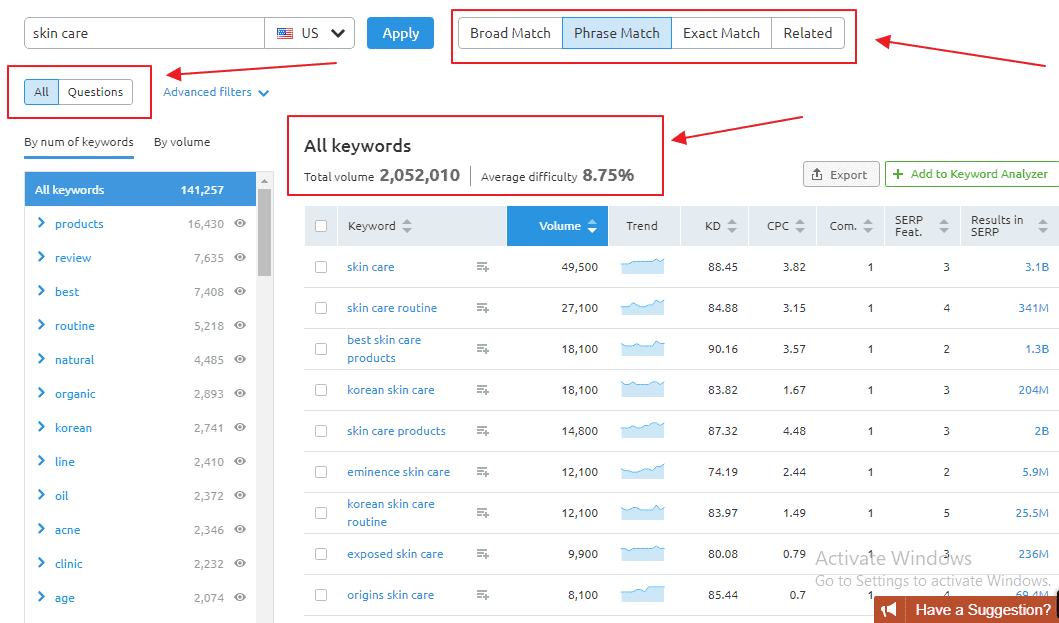Select the Questions filter tab

tap(95, 92)
